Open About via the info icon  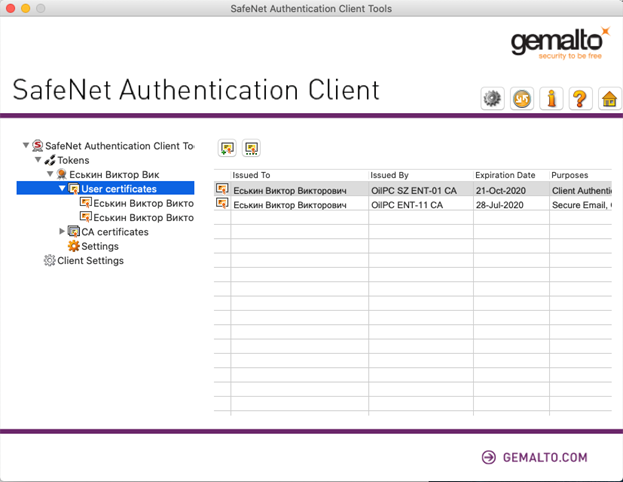[550, 99]
